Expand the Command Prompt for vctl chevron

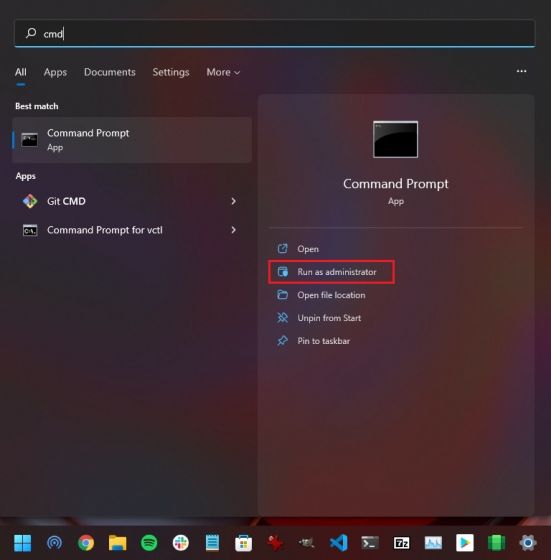[233, 230]
